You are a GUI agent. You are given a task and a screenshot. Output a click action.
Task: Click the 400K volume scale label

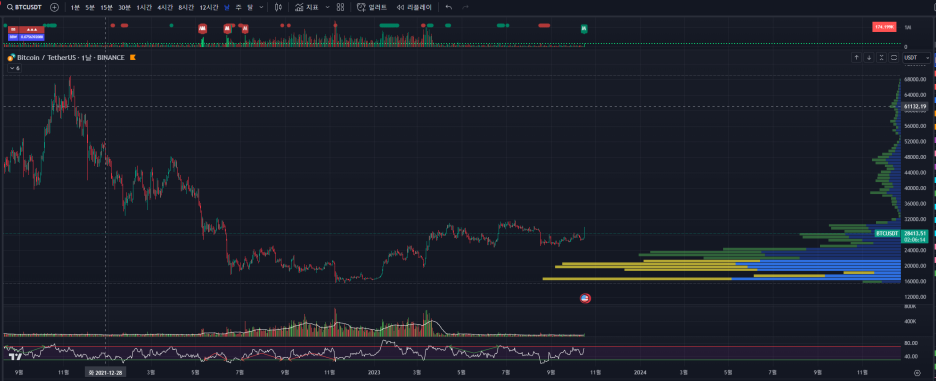point(910,321)
